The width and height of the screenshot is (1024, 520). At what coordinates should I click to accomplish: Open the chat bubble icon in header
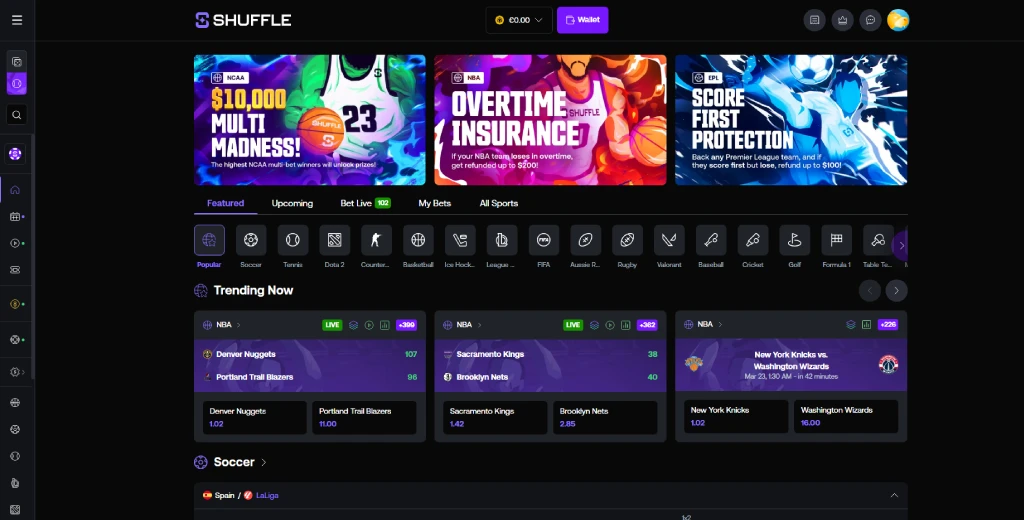[x=871, y=20]
